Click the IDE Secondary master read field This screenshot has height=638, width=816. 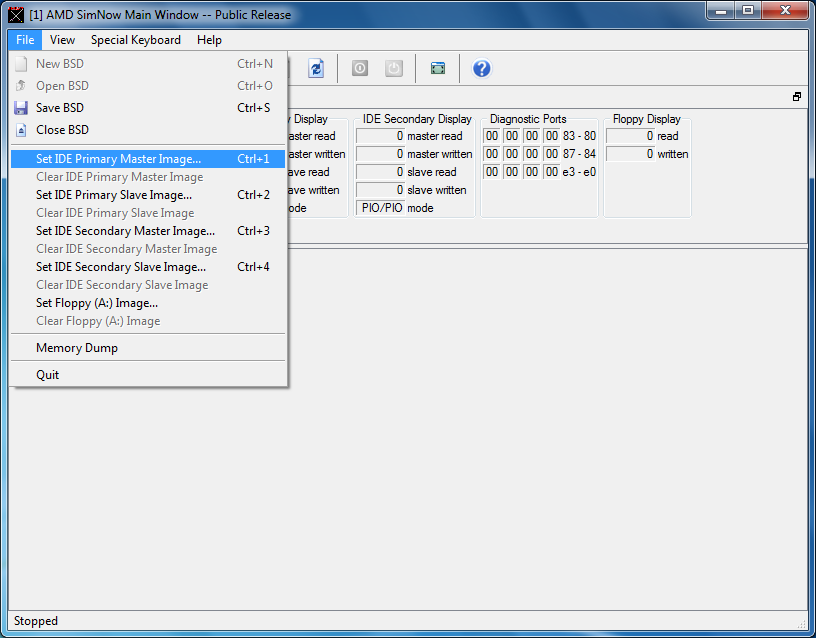coord(380,136)
